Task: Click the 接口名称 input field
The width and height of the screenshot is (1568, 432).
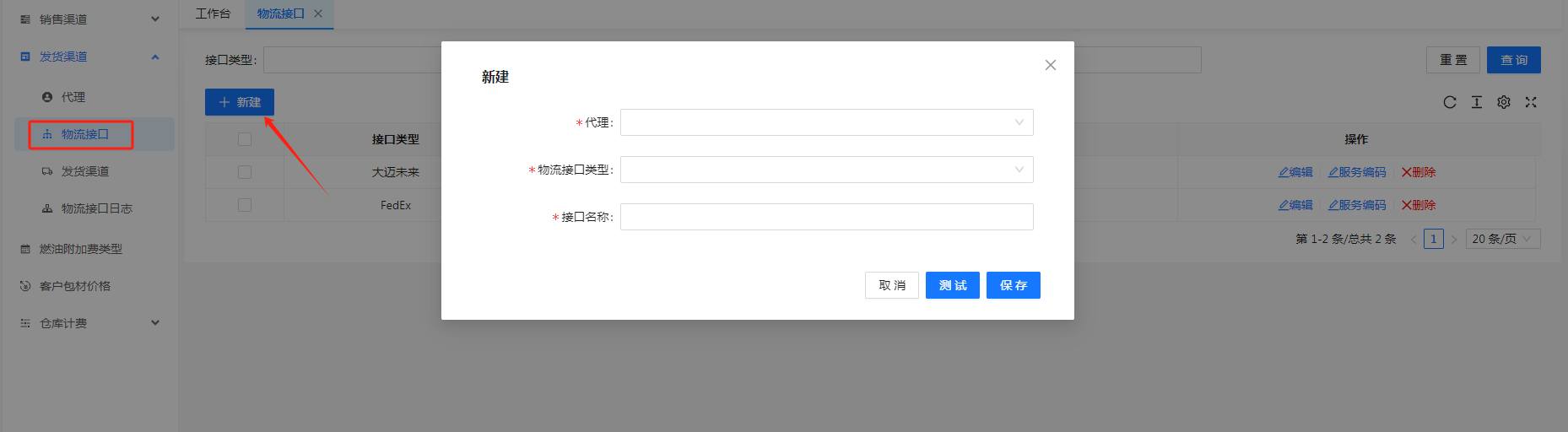Action: (x=826, y=217)
